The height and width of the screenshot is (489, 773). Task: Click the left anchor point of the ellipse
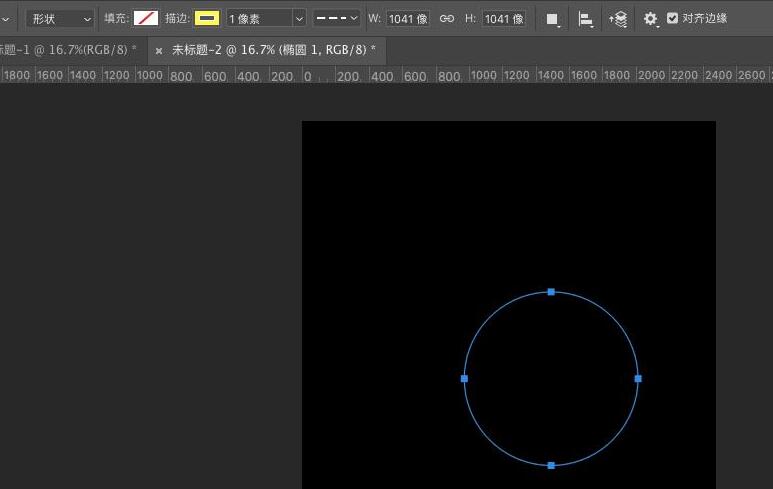464,378
